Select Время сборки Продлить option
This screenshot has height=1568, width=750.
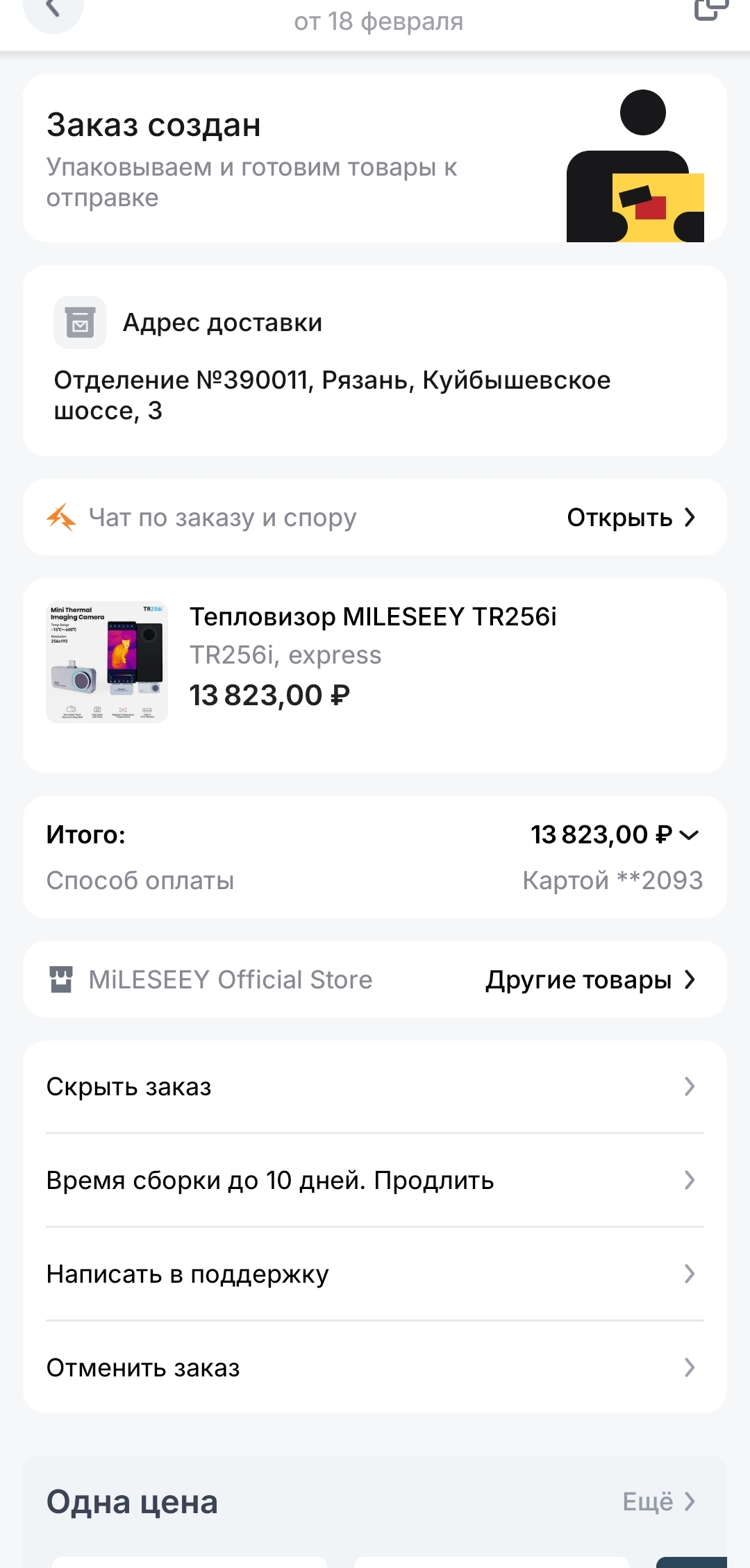pos(270,1181)
